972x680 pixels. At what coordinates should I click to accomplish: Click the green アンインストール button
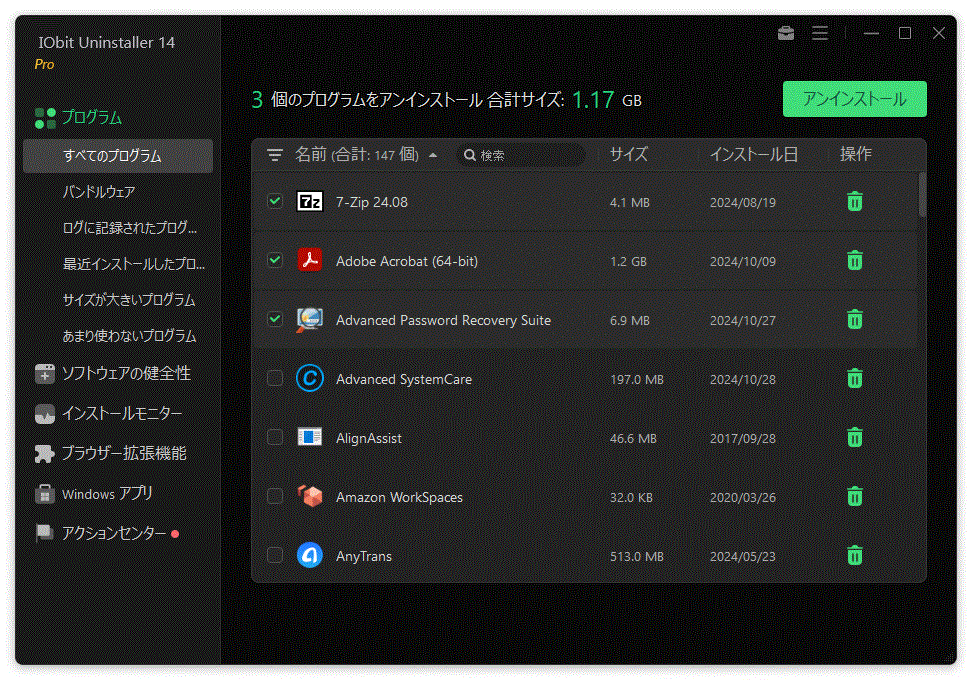(x=855, y=99)
